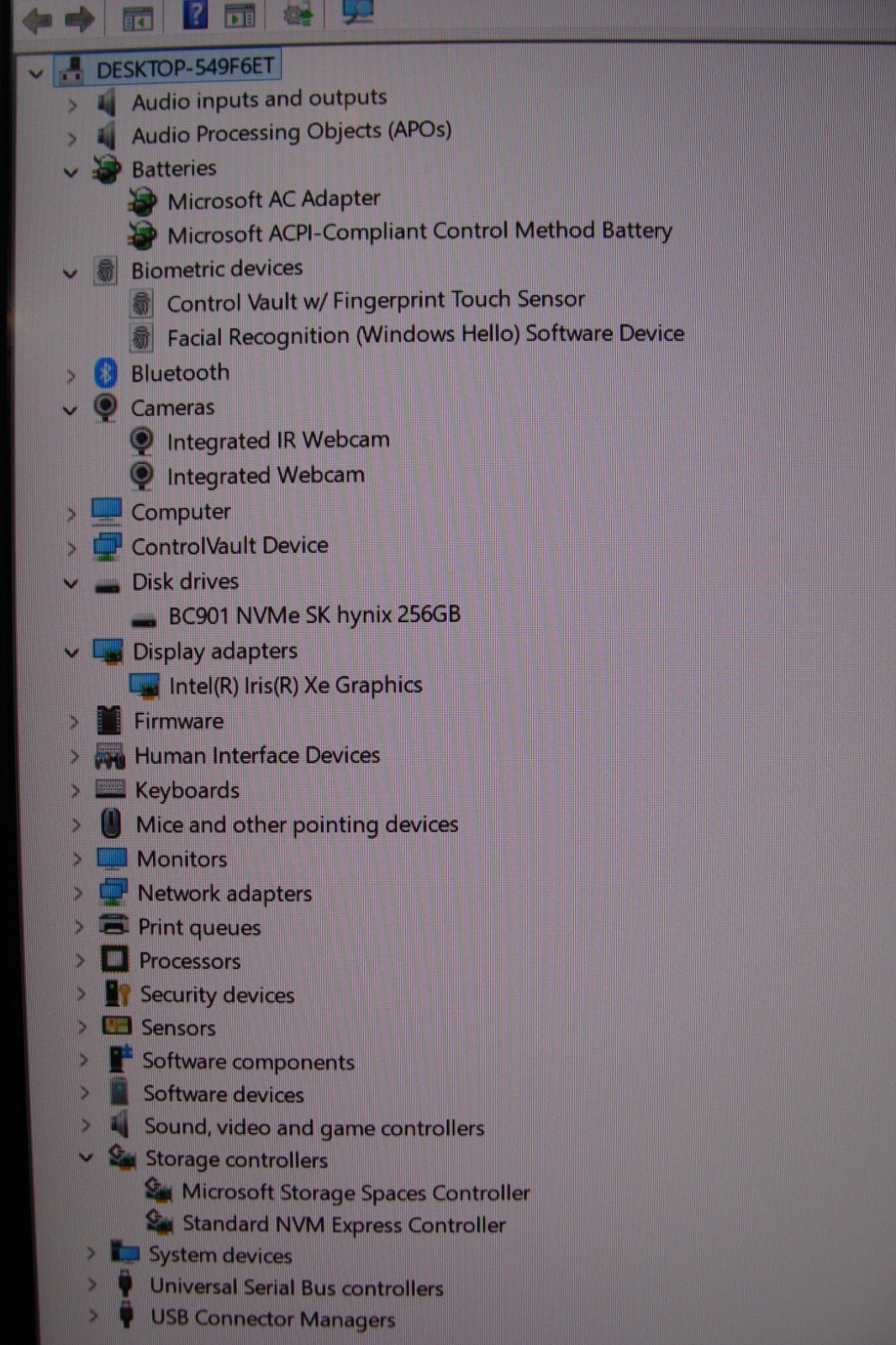Select Control Vault w/ Fingerprint Touch Sensor

pos(376,301)
